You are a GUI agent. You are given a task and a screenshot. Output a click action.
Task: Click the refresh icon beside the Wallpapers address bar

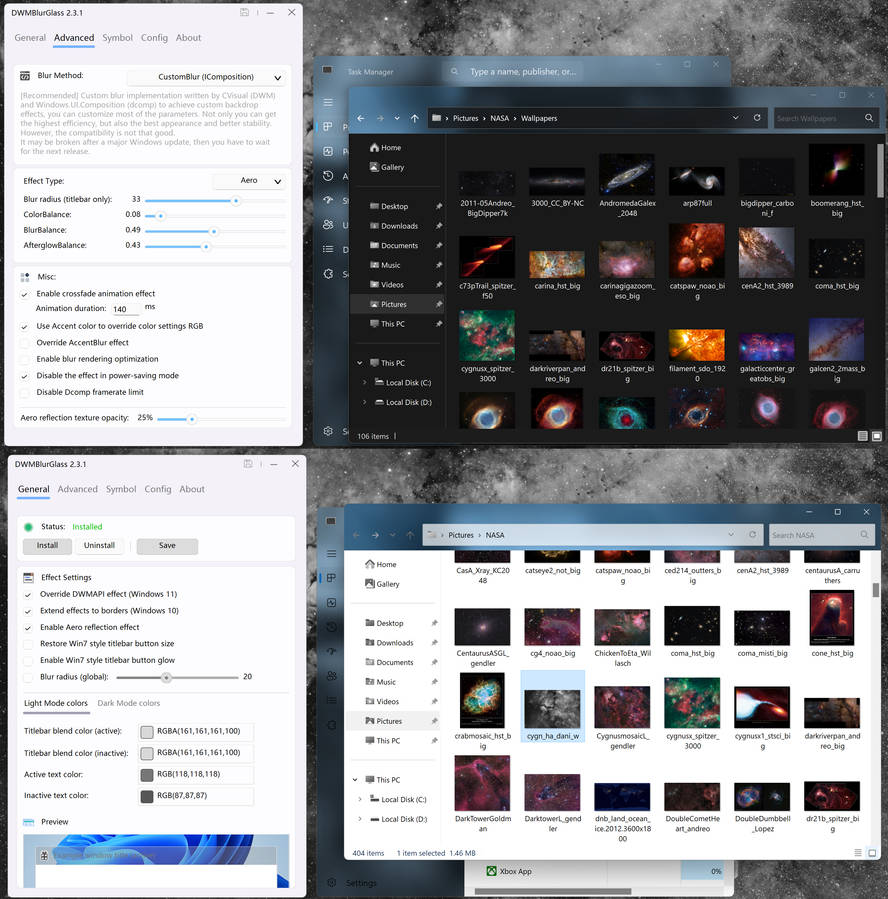758,117
